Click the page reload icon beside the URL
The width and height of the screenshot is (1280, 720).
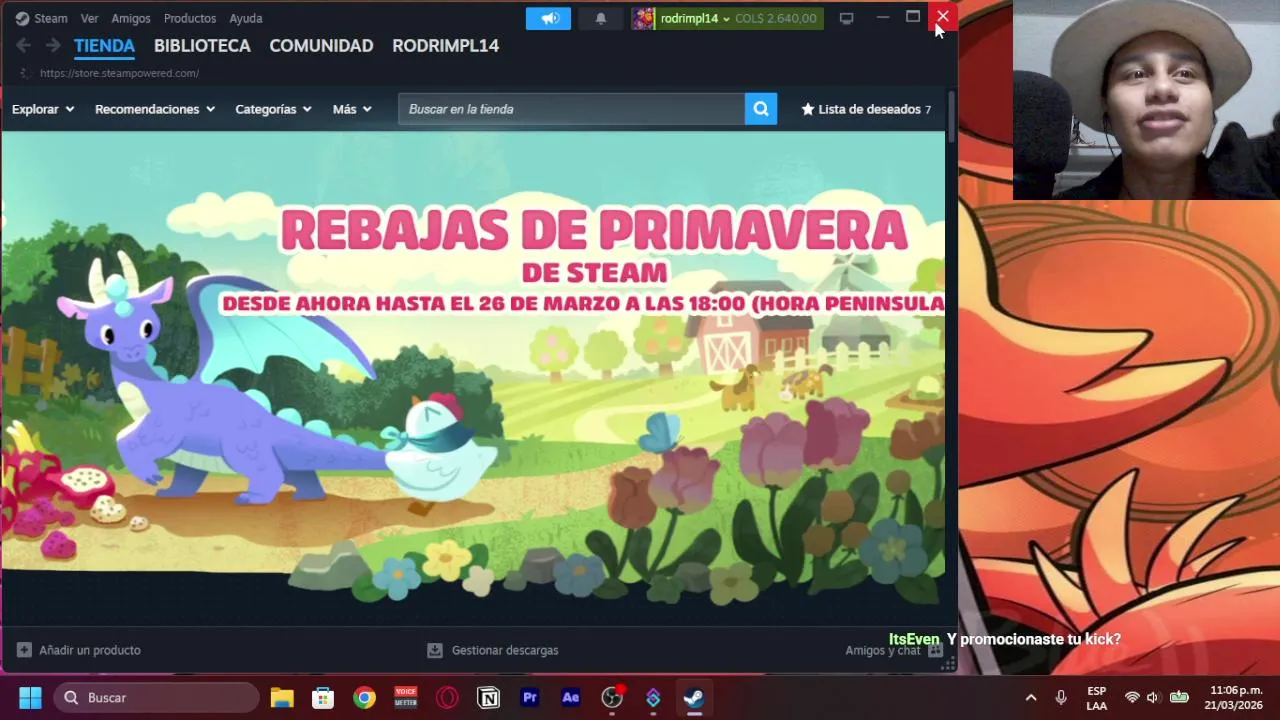click(x=24, y=73)
